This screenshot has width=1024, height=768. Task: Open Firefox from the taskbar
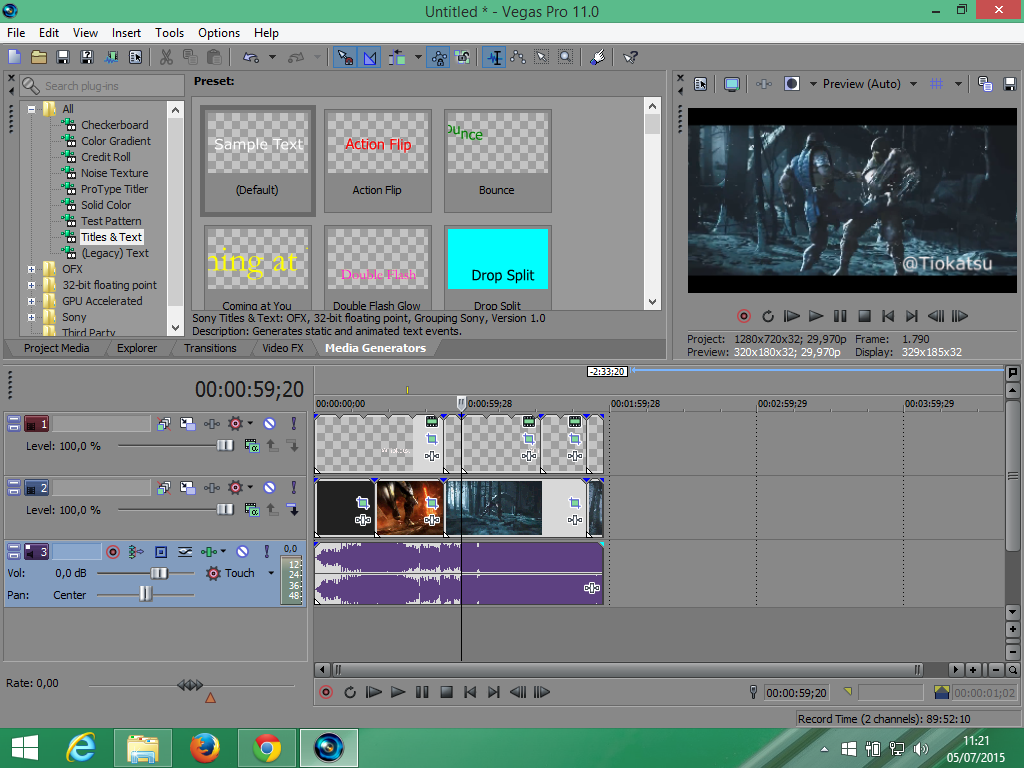pos(204,748)
